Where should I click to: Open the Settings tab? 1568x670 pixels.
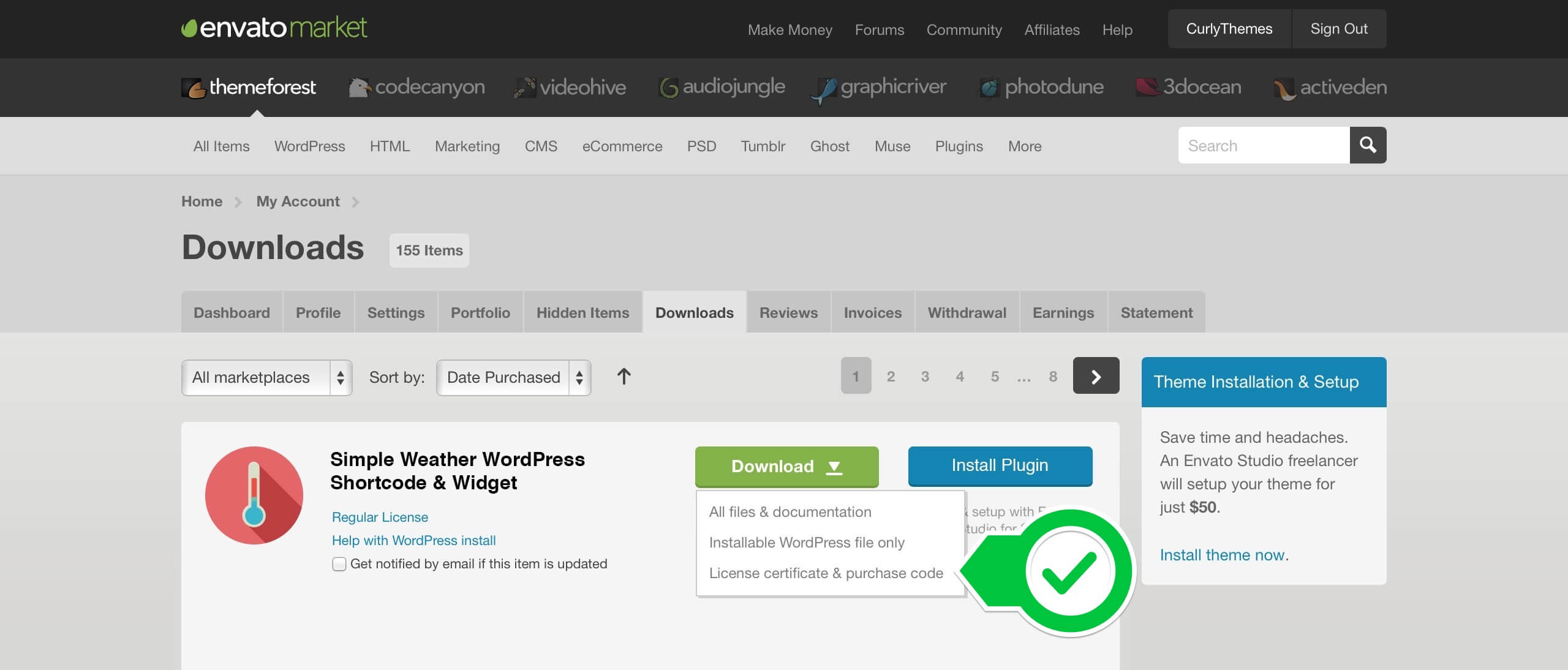[x=396, y=312]
